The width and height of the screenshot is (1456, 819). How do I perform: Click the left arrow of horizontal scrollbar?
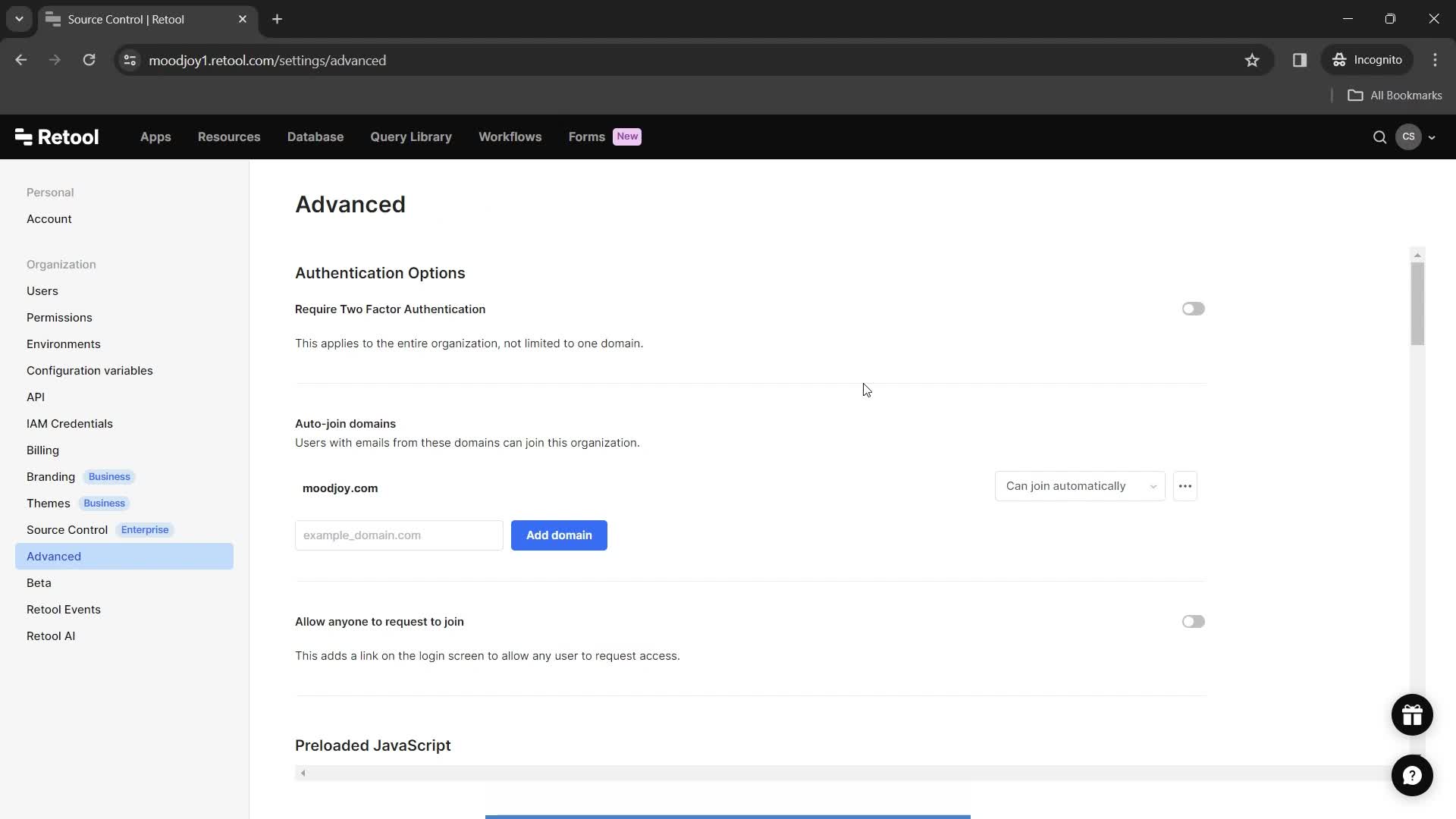[x=303, y=773]
